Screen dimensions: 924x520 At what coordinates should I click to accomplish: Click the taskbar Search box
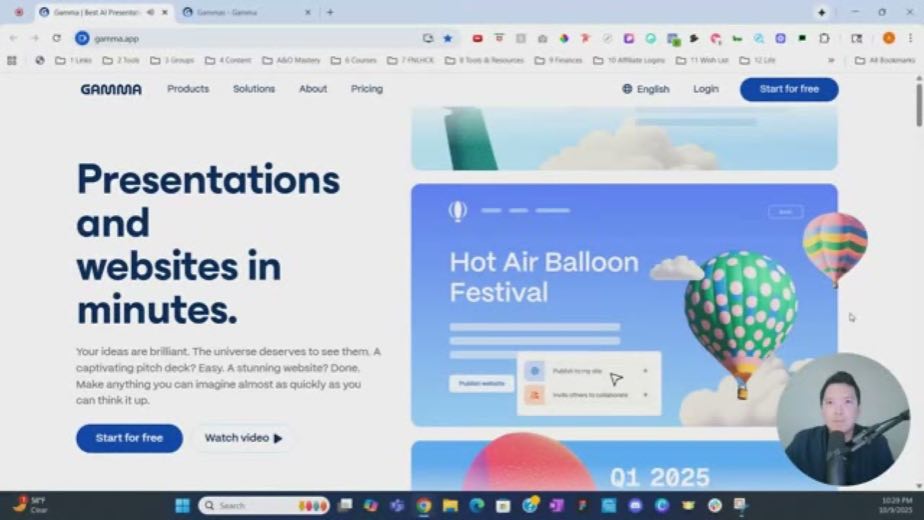coord(263,505)
